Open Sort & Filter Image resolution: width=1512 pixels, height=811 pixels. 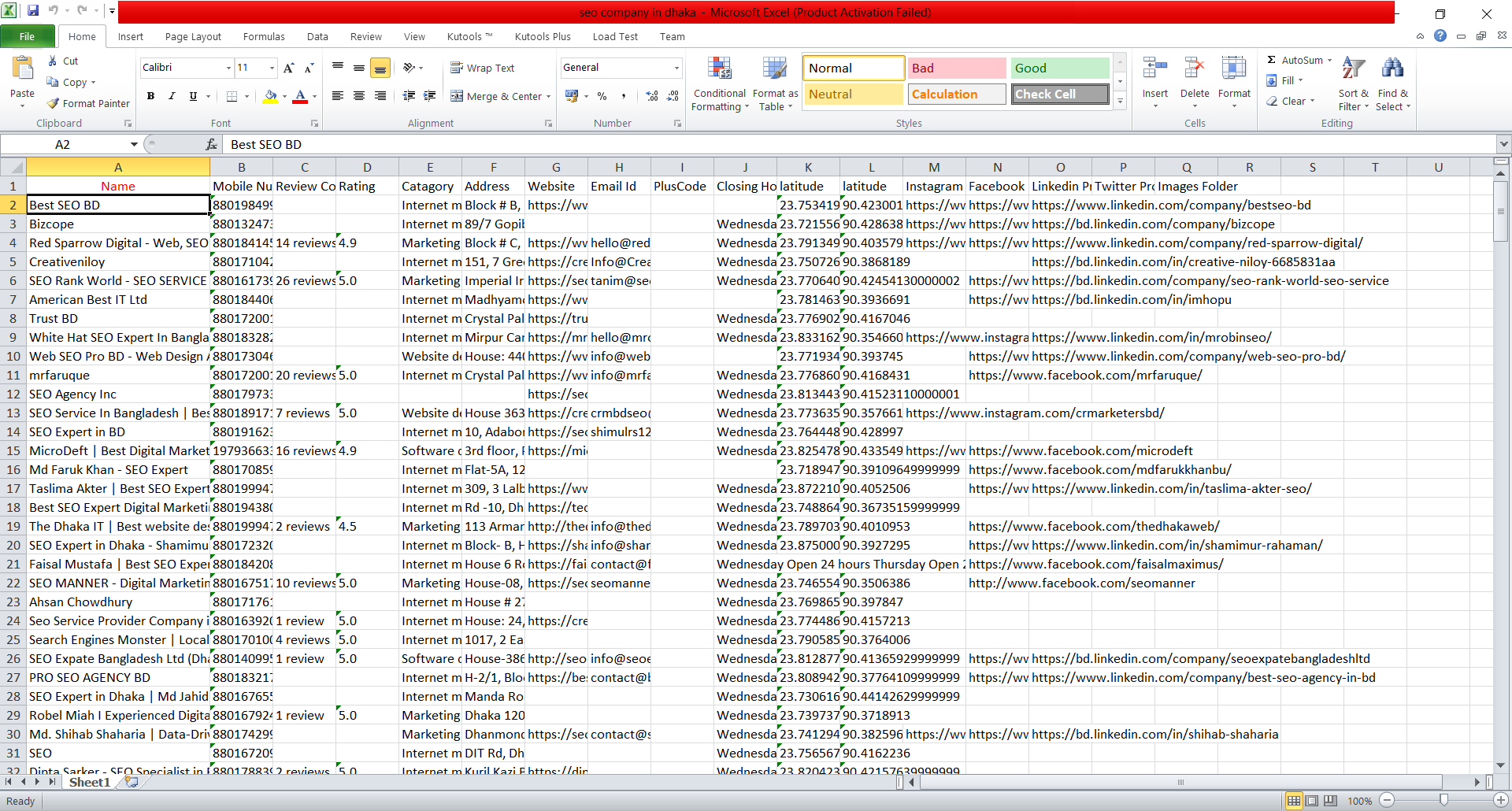point(1354,83)
